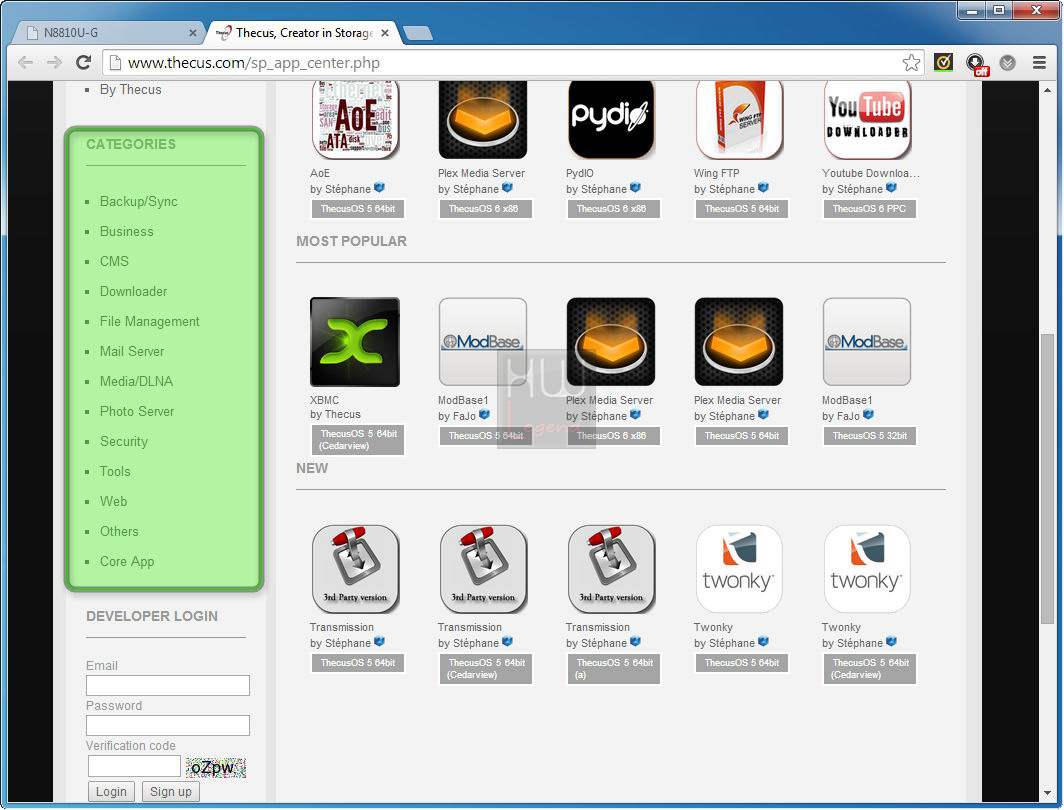
Task: Click the yellow checkmark extension icon
Action: [x=943, y=63]
